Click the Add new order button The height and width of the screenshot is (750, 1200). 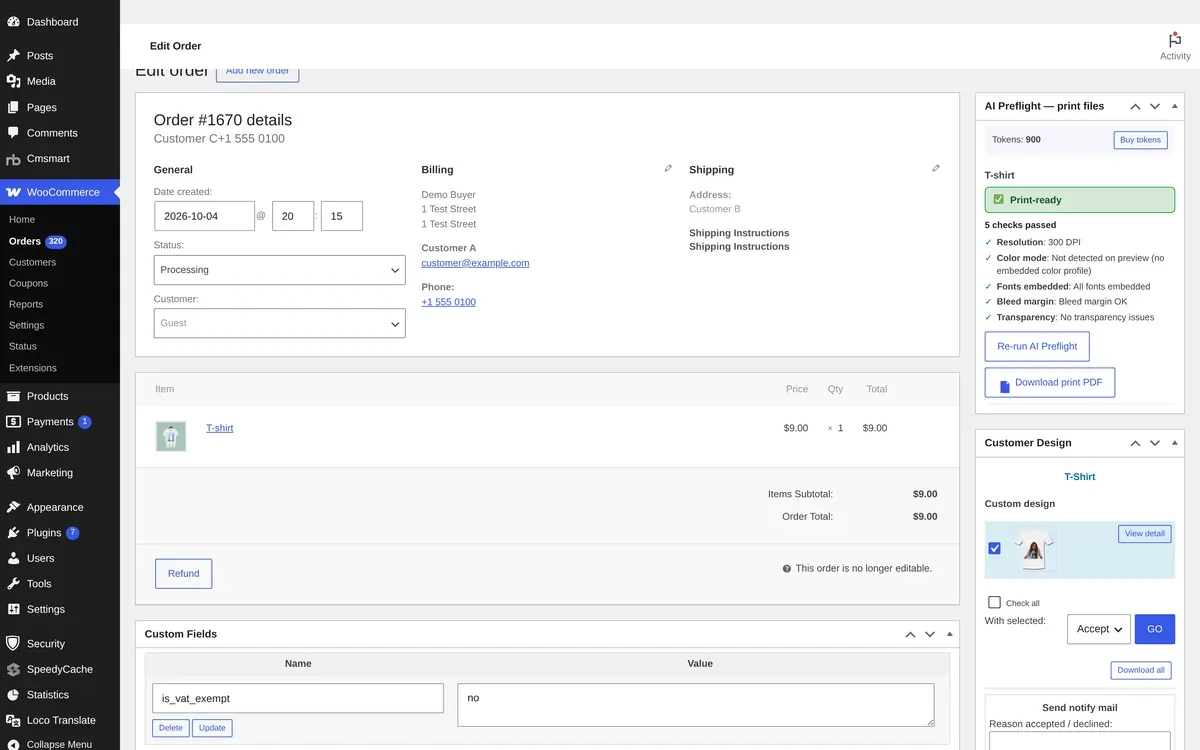(x=257, y=72)
